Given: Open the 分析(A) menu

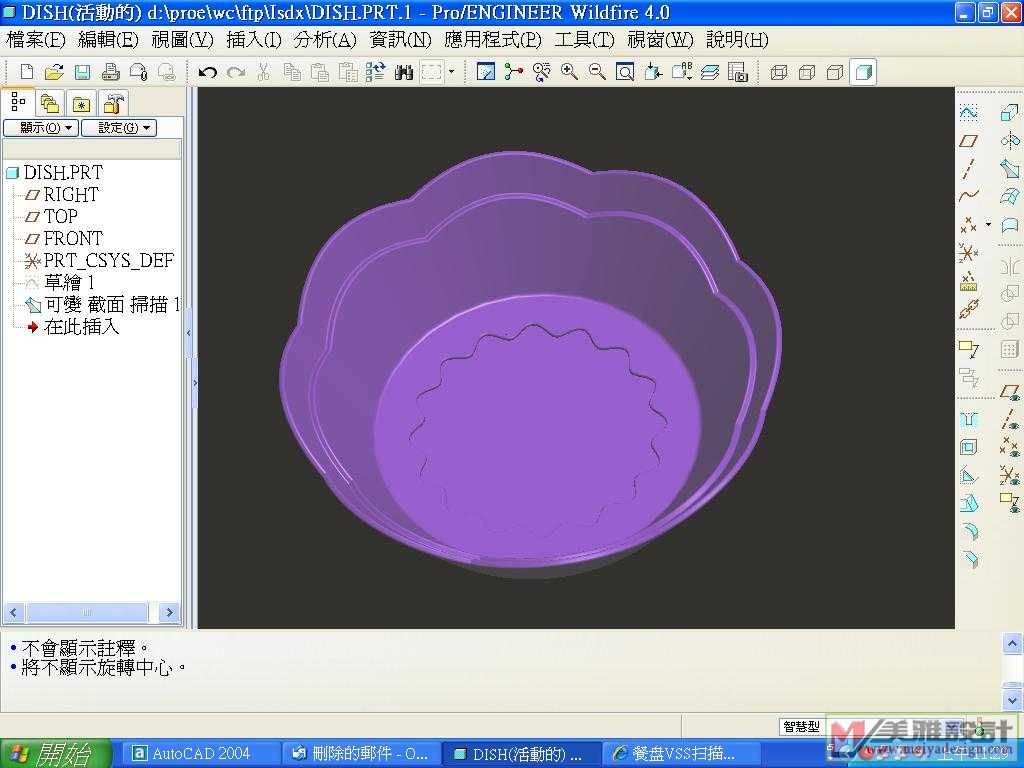Looking at the screenshot, I should (x=325, y=40).
